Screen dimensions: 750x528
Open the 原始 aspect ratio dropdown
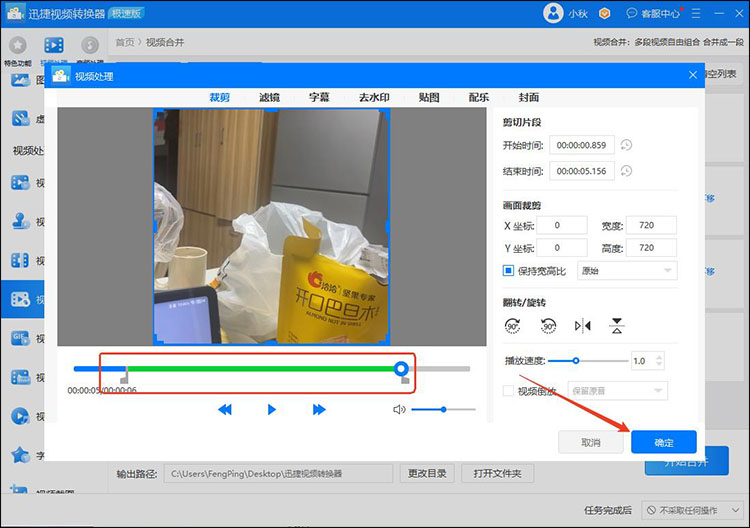(627, 271)
